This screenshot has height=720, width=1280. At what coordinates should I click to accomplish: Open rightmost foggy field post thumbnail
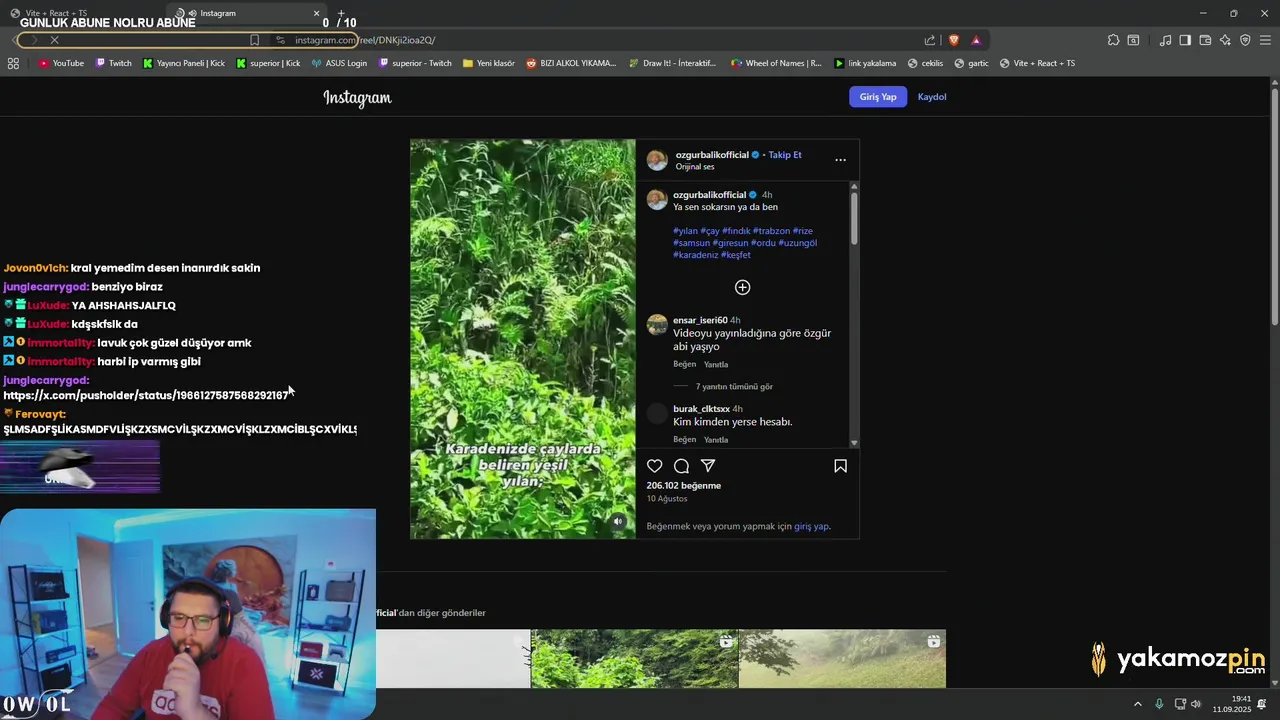842,659
